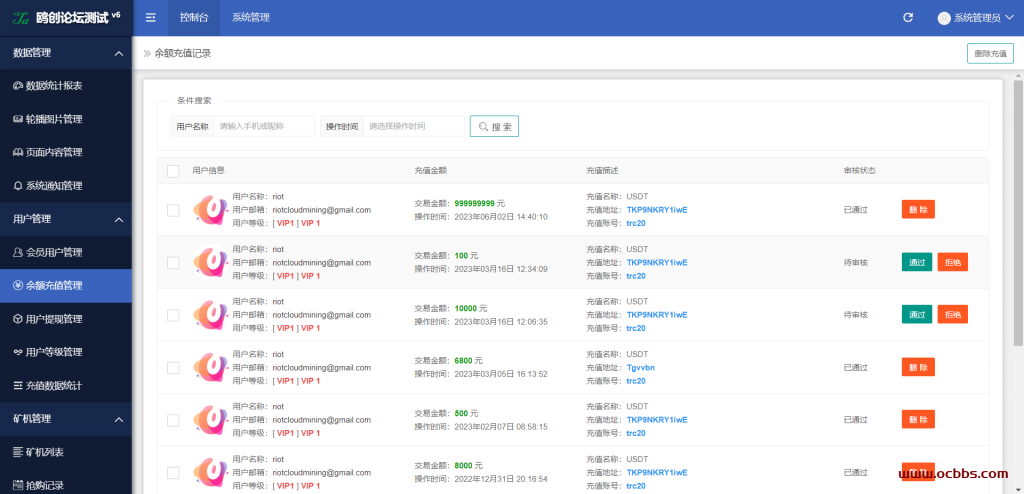Click the 搜索 button

point(494,126)
